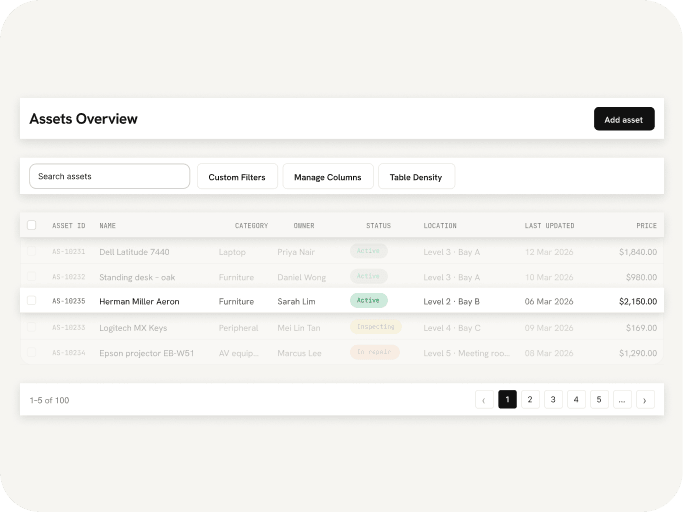The width and height of the screenshot is (683, 512).
Task: Click the date 06 Mar 2026
Action: pos(549,302)
